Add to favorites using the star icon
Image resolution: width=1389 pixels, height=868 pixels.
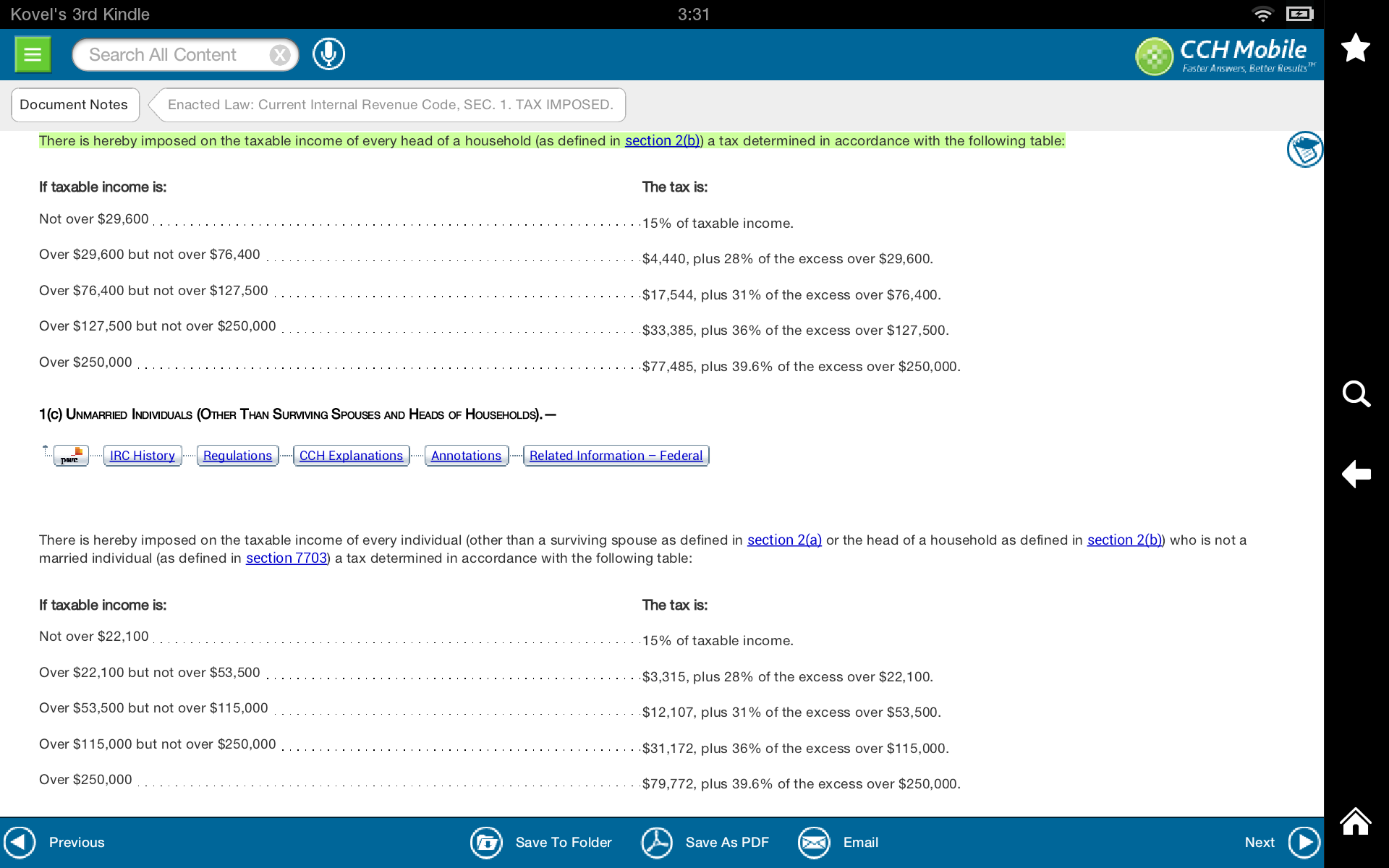[1356, 48]
